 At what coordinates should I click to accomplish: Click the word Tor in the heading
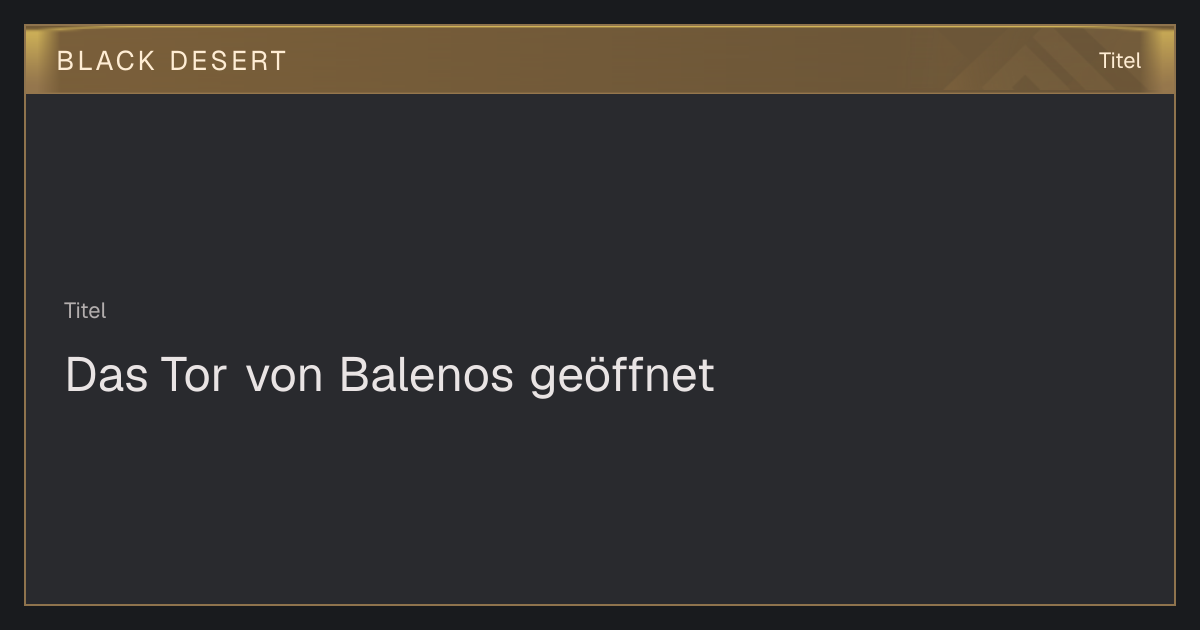click(x=192, y=376)
